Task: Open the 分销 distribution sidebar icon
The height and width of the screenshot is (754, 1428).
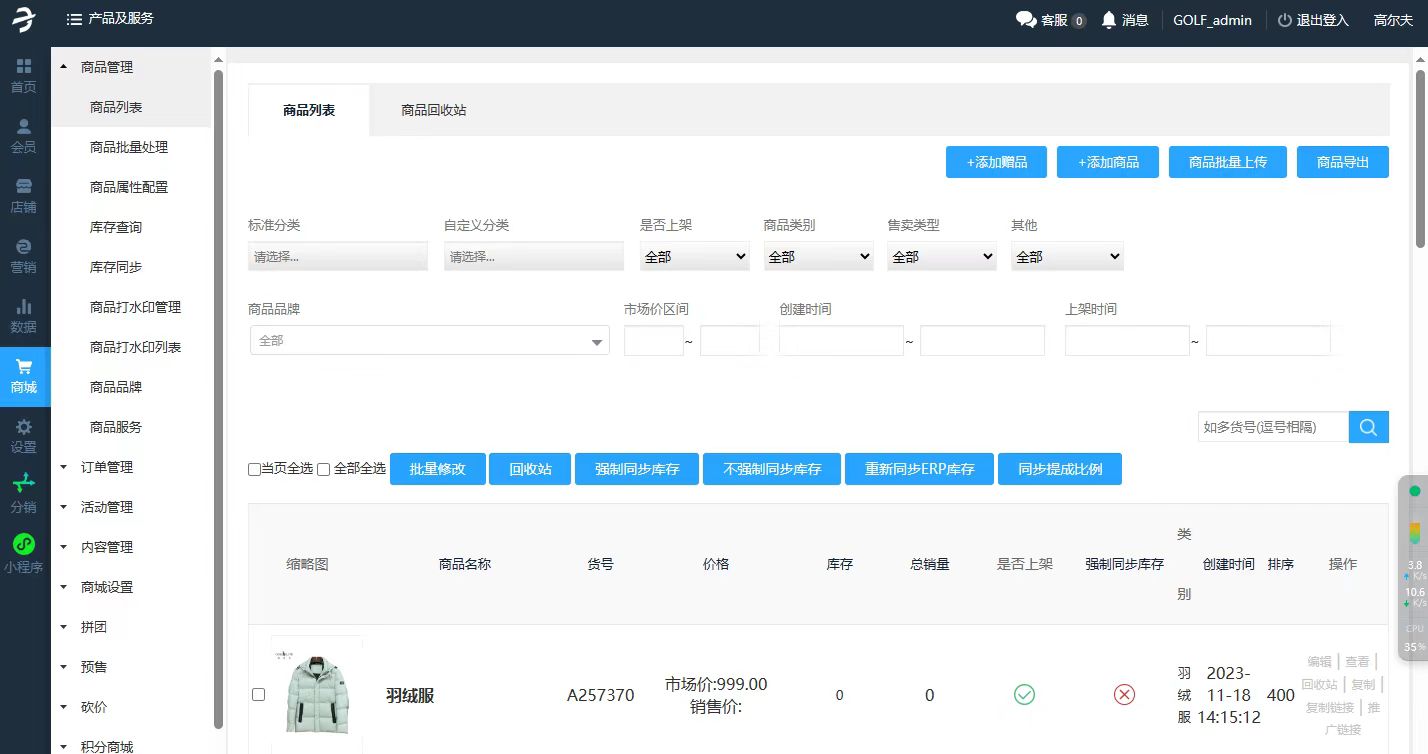Action: (24, 494)
